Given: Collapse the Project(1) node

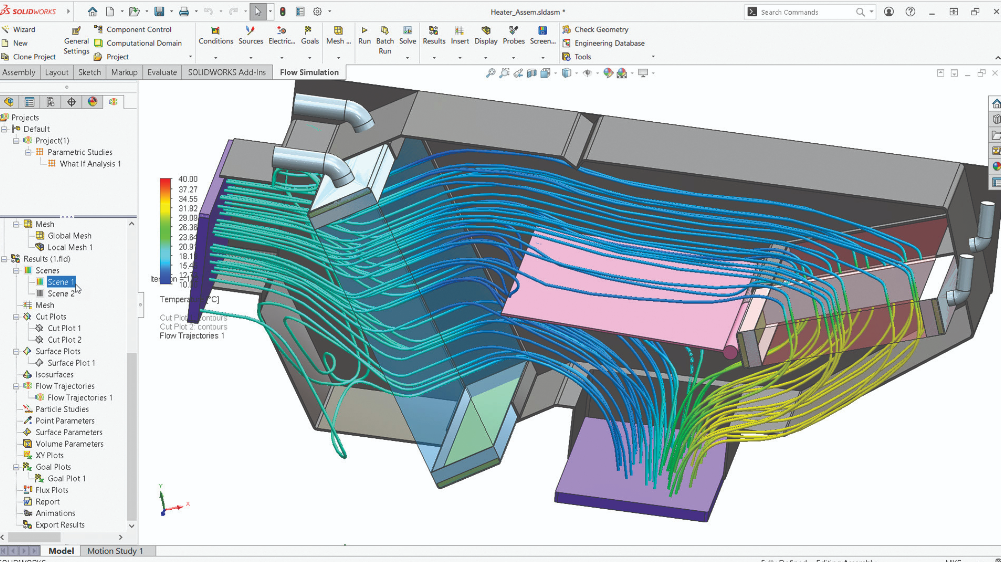Looking at the screenshot, I should [16, 140].
